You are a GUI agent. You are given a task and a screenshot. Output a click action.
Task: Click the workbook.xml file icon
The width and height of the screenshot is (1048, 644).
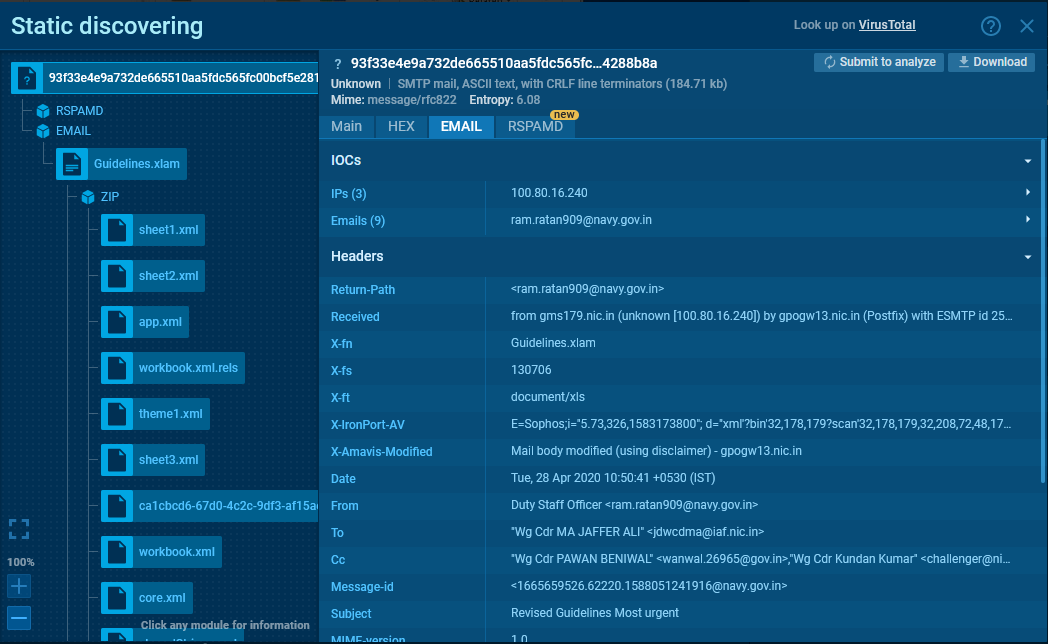click(117, 552)
